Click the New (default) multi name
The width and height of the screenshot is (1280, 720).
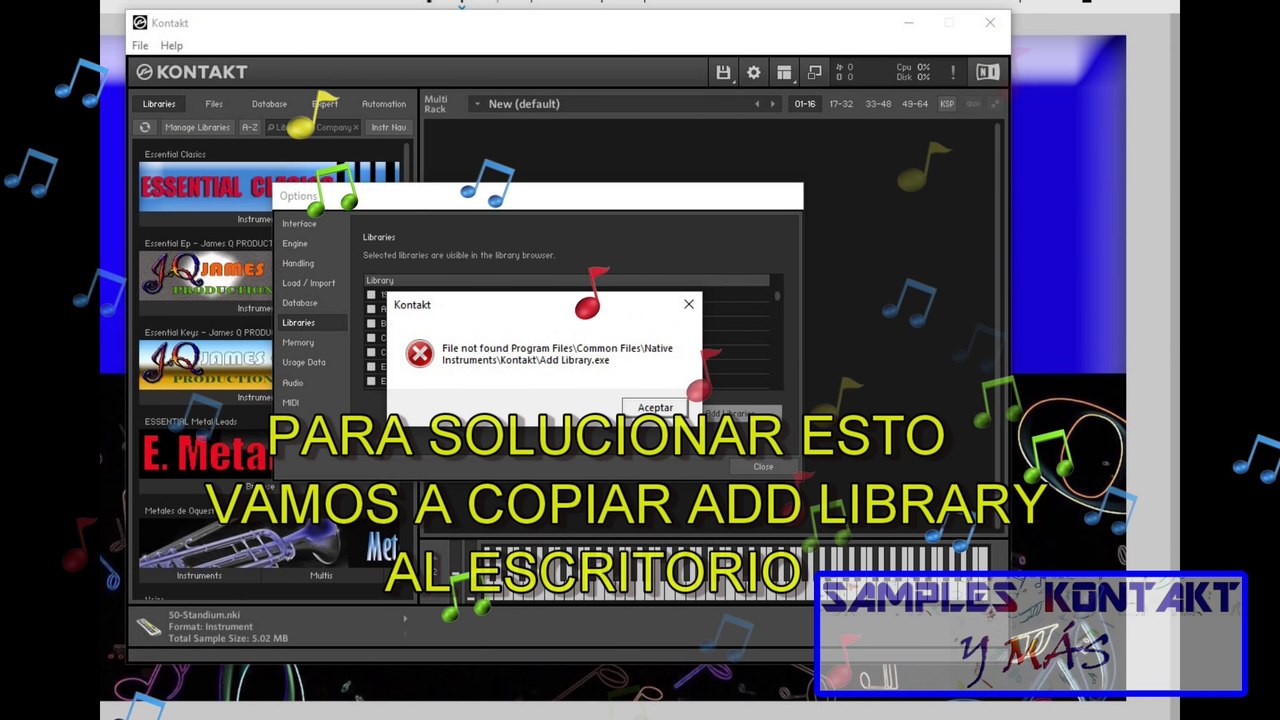524,104
